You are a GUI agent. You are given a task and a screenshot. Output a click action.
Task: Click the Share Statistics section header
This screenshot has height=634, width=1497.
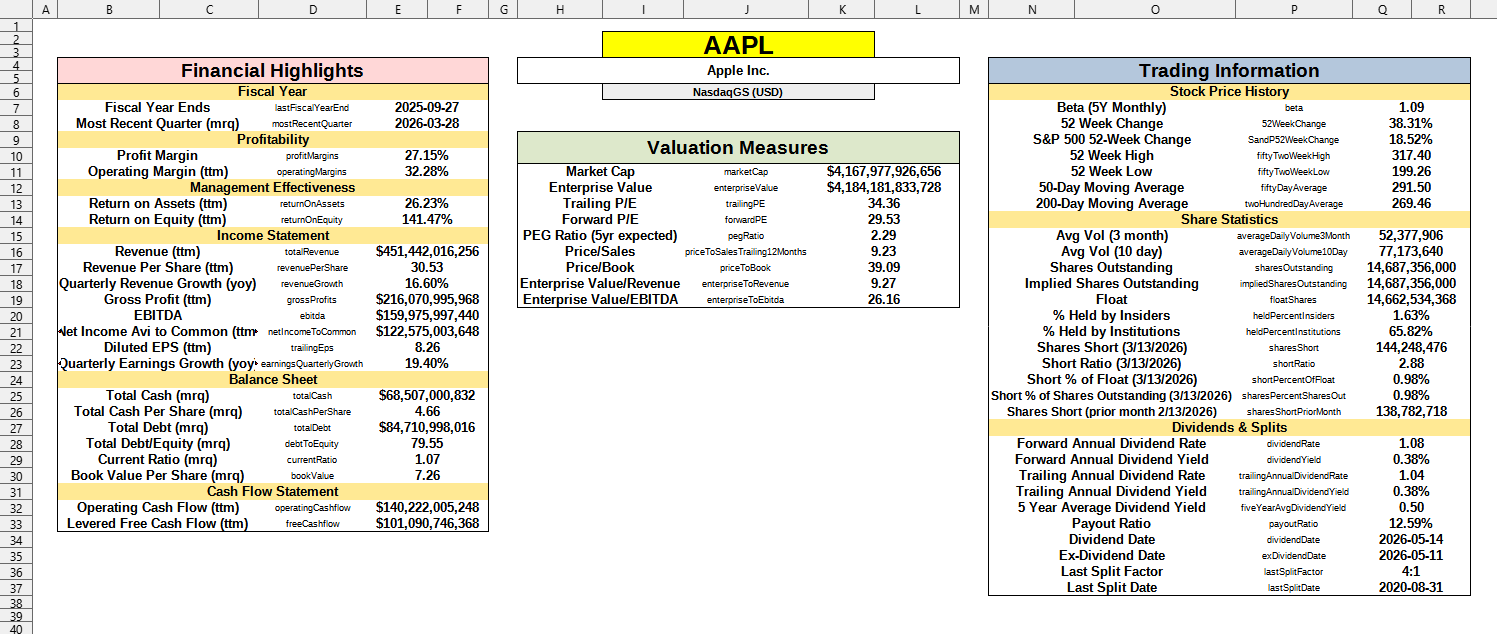(1229, 219)
